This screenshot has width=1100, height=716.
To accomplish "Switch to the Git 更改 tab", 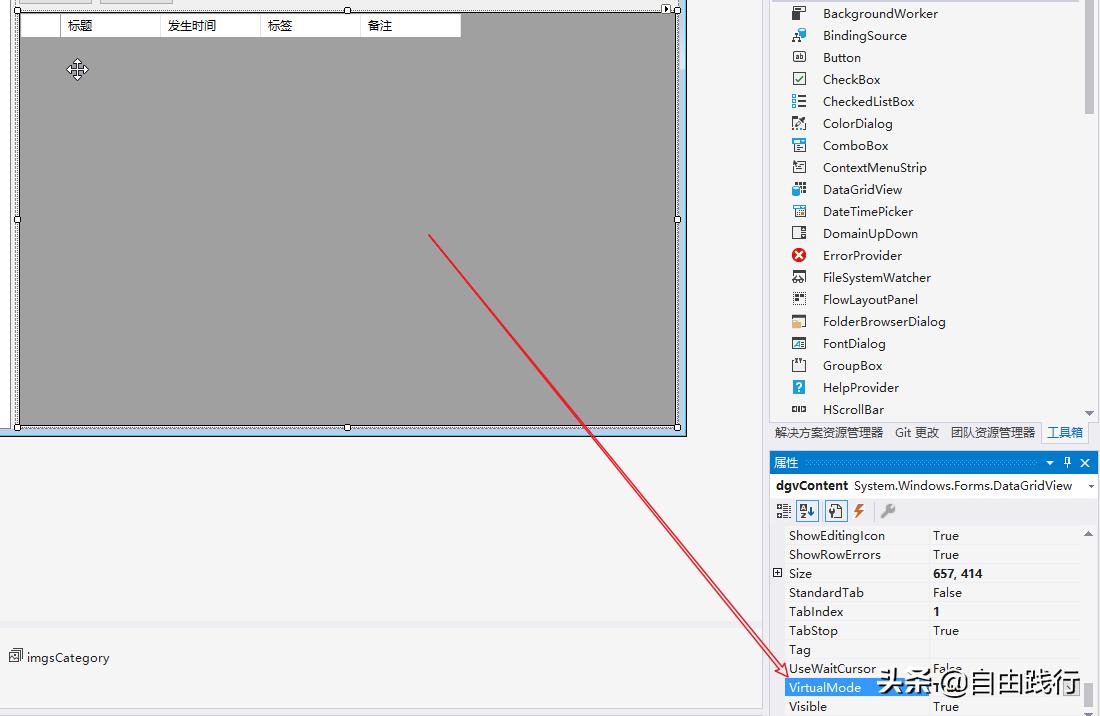I will pos(917,433).
